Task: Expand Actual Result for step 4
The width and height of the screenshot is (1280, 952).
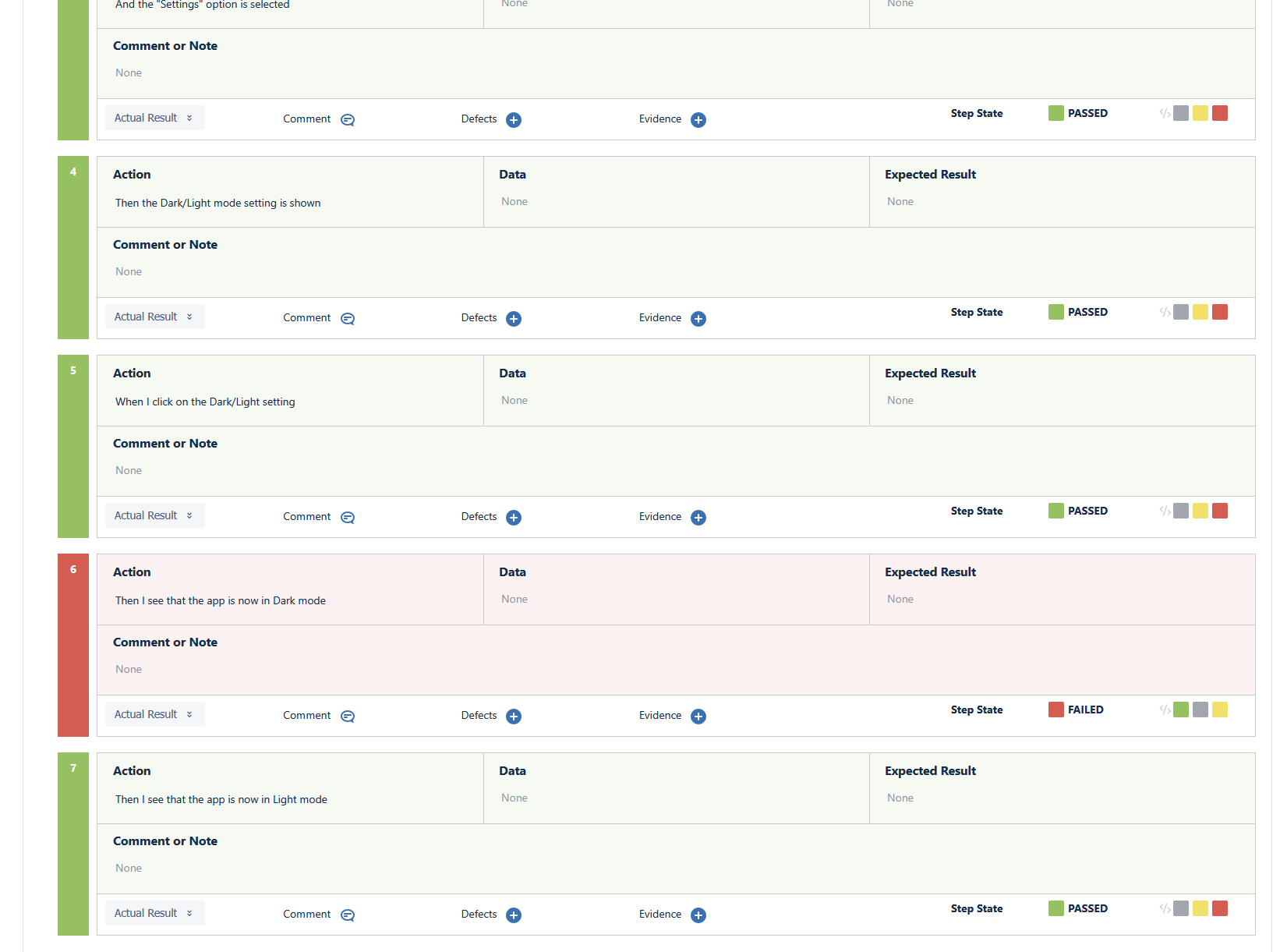Action: [154, 317]
